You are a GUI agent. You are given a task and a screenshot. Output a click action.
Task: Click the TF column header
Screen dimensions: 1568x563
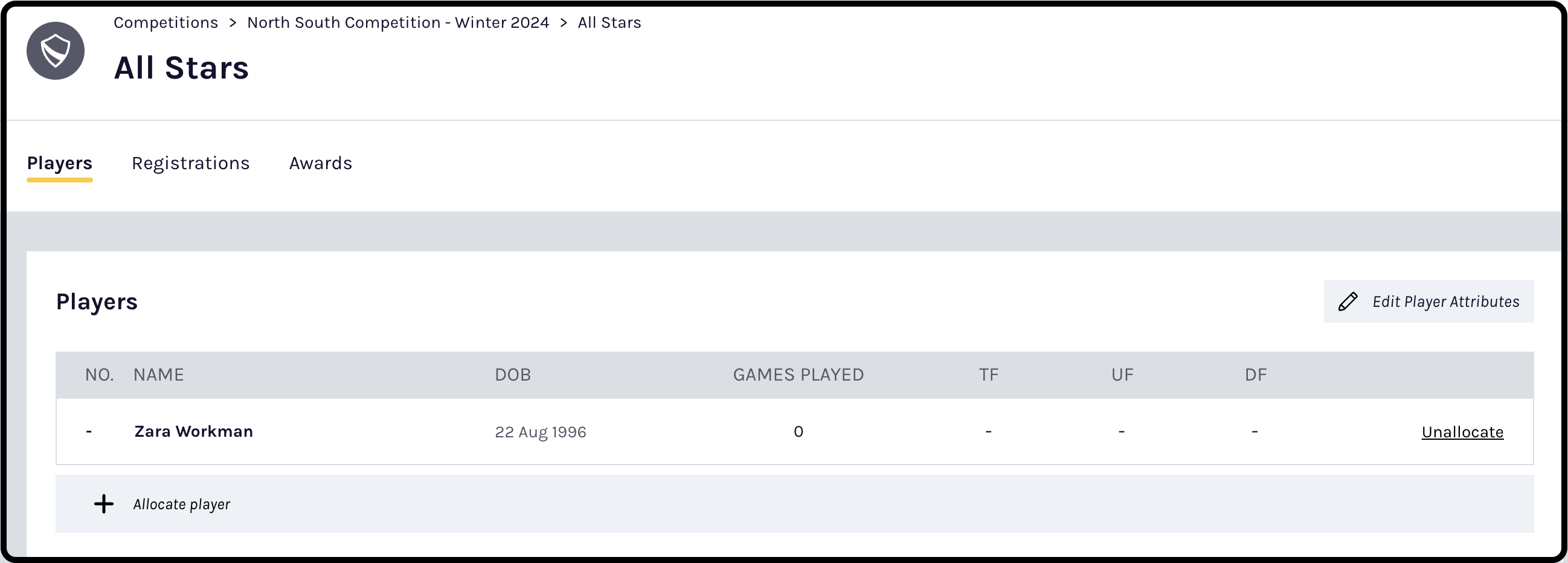(x=989, y=375)
